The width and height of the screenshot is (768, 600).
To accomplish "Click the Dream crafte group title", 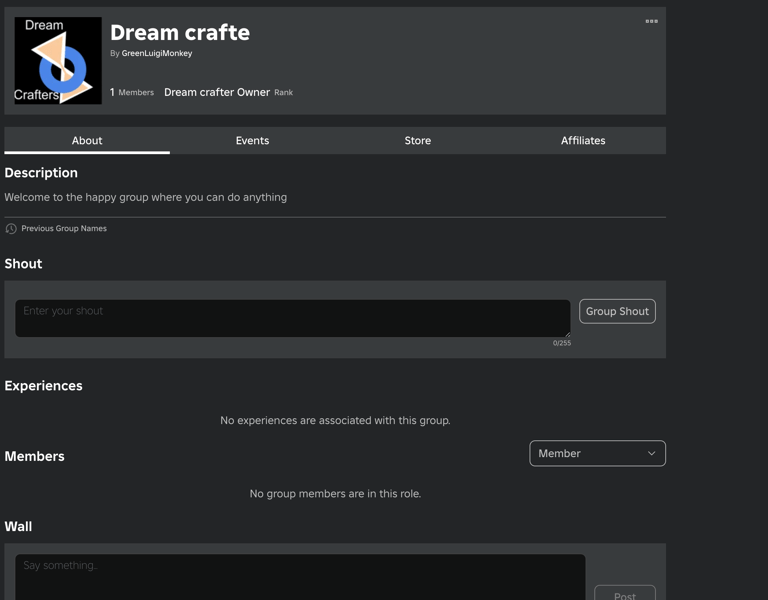I will coord(180,33).
